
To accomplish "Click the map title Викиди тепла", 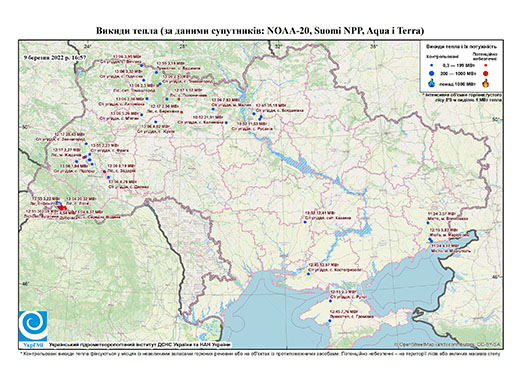I will [x=260, y=31].
